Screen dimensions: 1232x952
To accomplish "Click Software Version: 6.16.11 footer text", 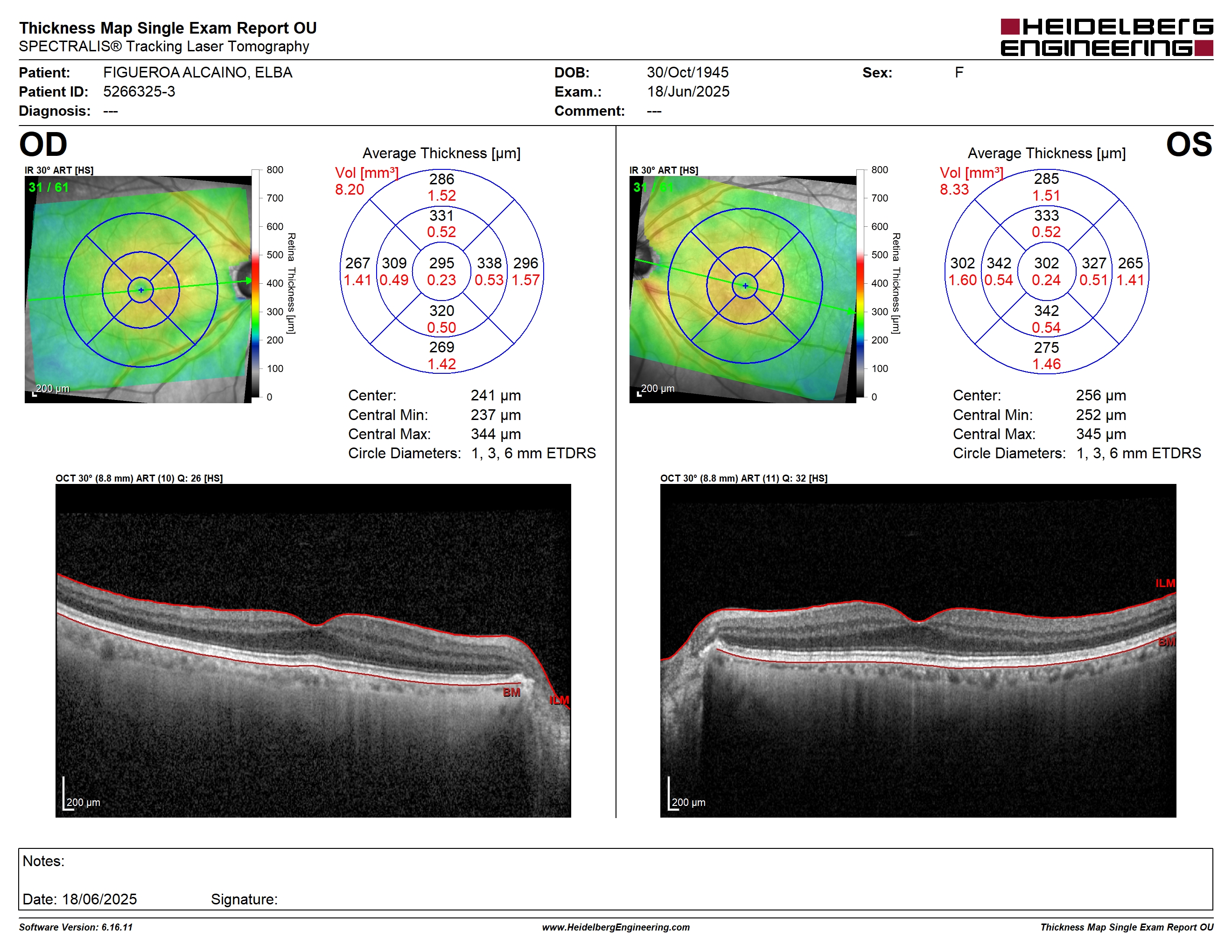I will coord(76,927).
